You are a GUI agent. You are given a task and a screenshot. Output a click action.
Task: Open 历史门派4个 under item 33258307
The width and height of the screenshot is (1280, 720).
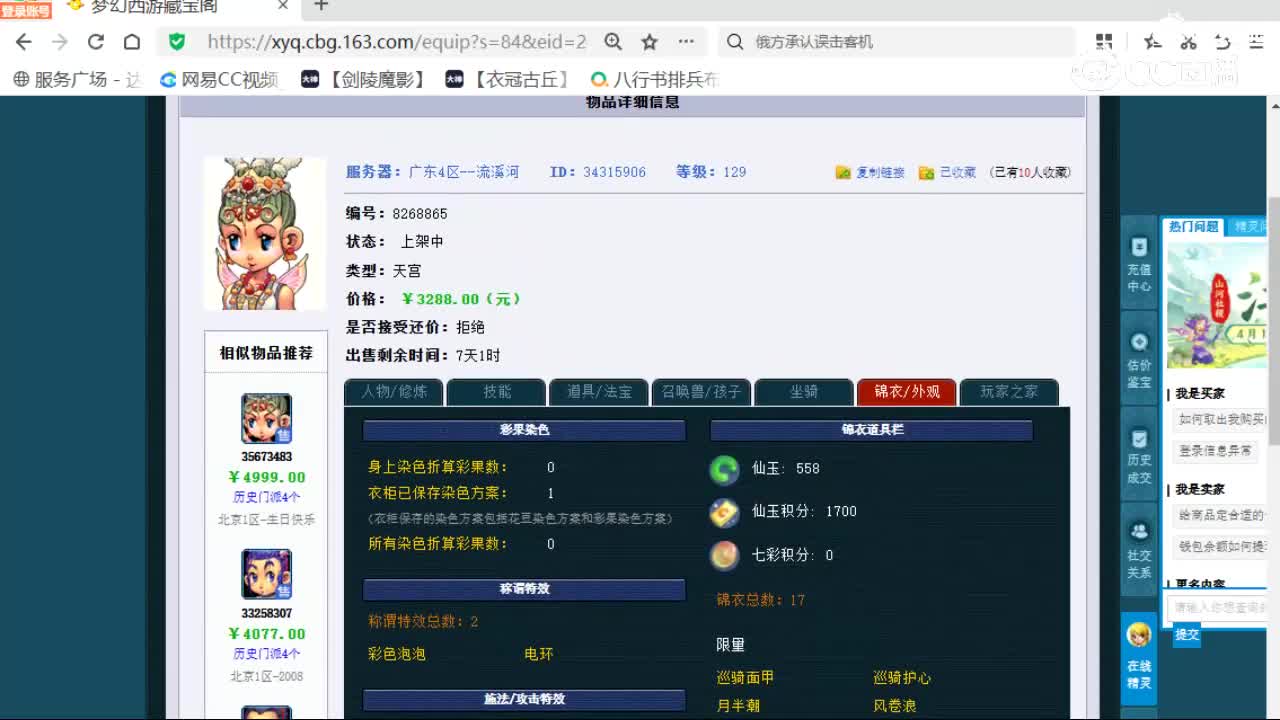[267, 653]
